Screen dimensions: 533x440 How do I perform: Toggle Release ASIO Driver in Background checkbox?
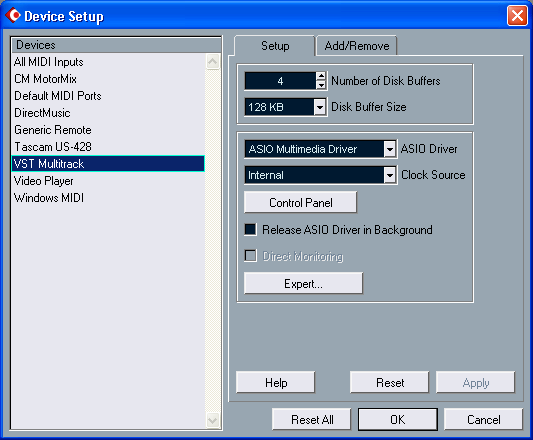[x=251, y=230]
